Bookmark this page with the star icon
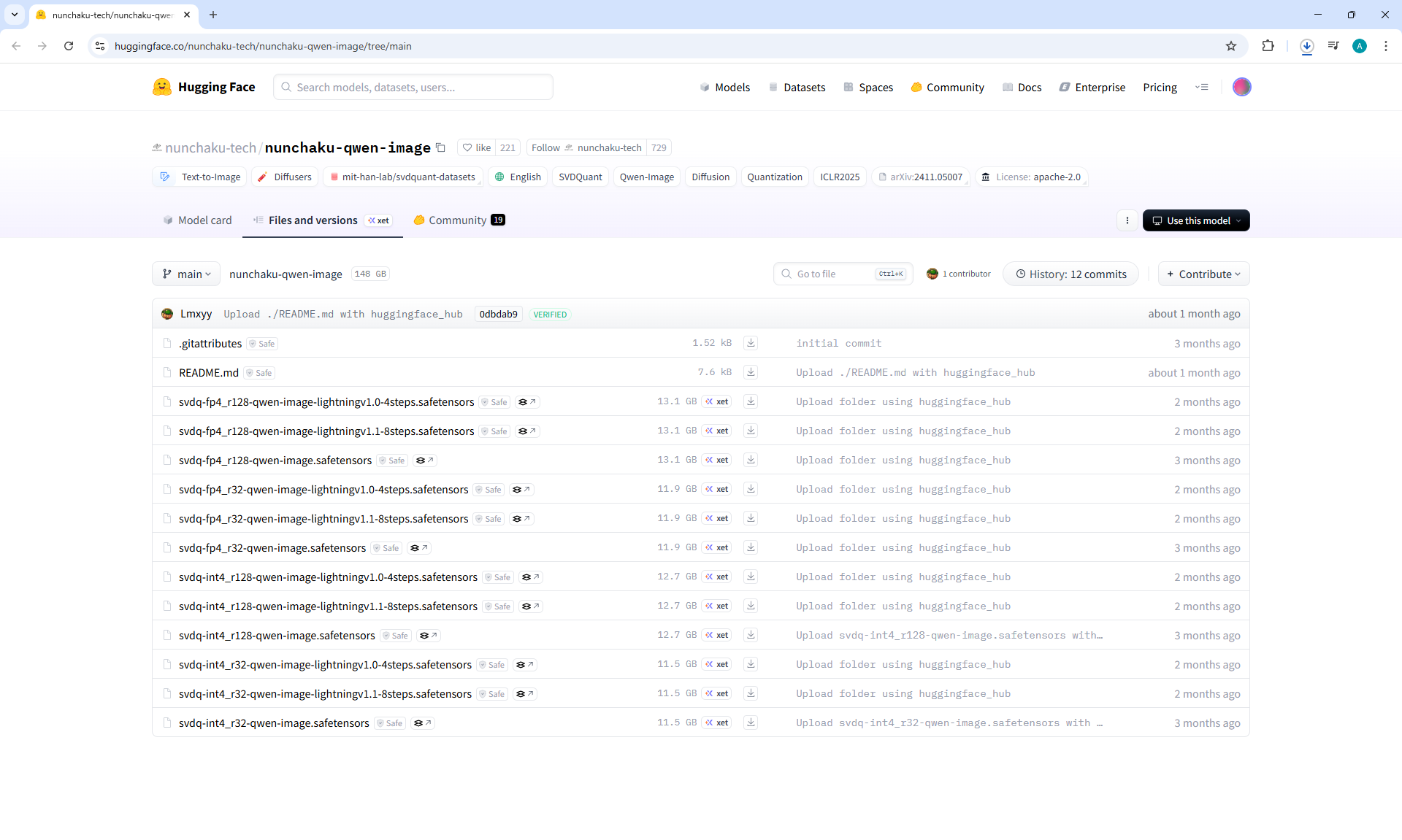Screen dimensions: 1402x840 1231,46
